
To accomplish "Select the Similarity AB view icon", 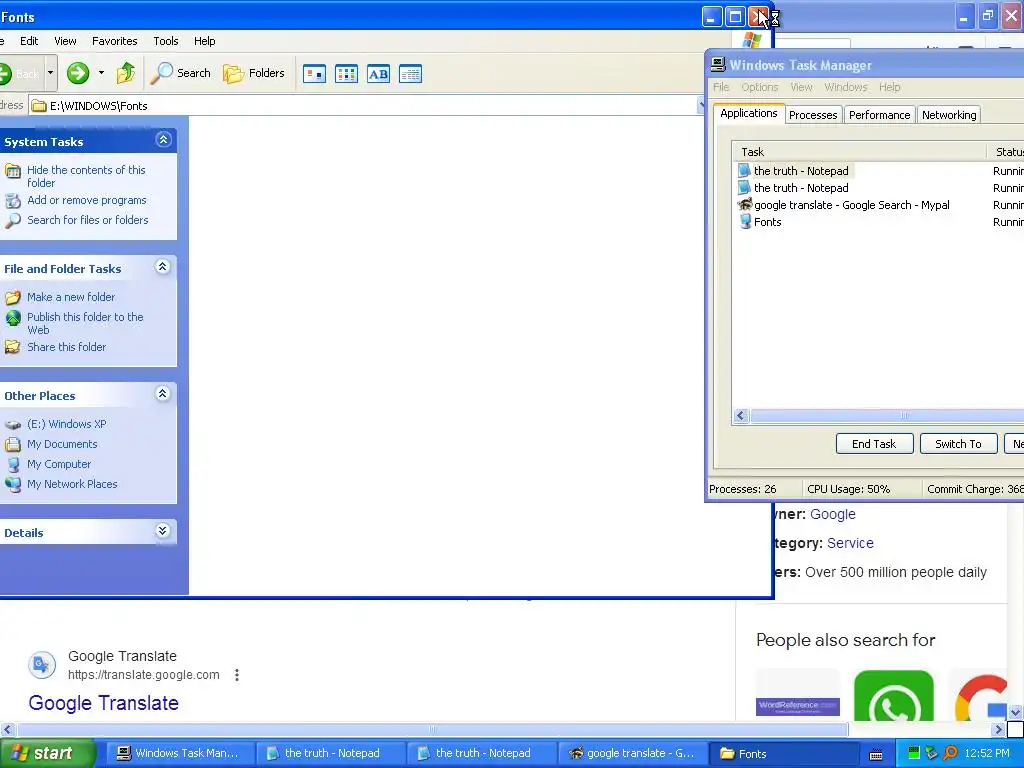I will coord(378,74).
